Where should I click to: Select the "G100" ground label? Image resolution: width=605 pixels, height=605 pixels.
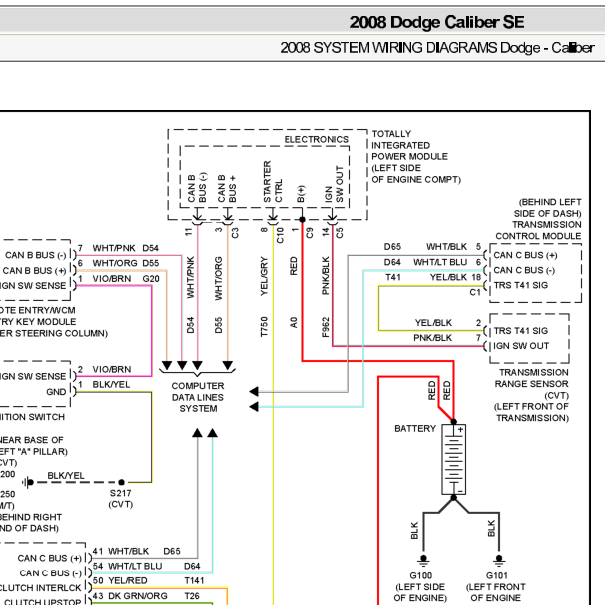pyautogui.click(x=421, y=575)
